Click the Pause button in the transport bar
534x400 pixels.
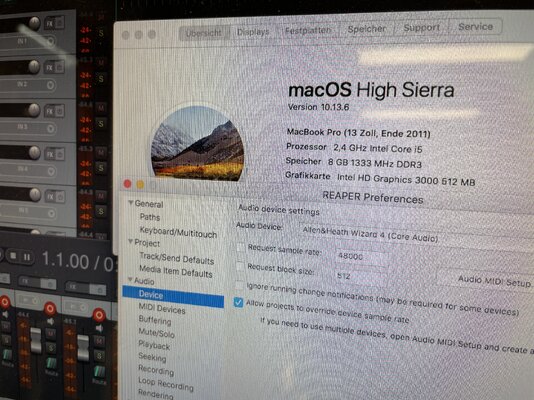tap(27, 257)
